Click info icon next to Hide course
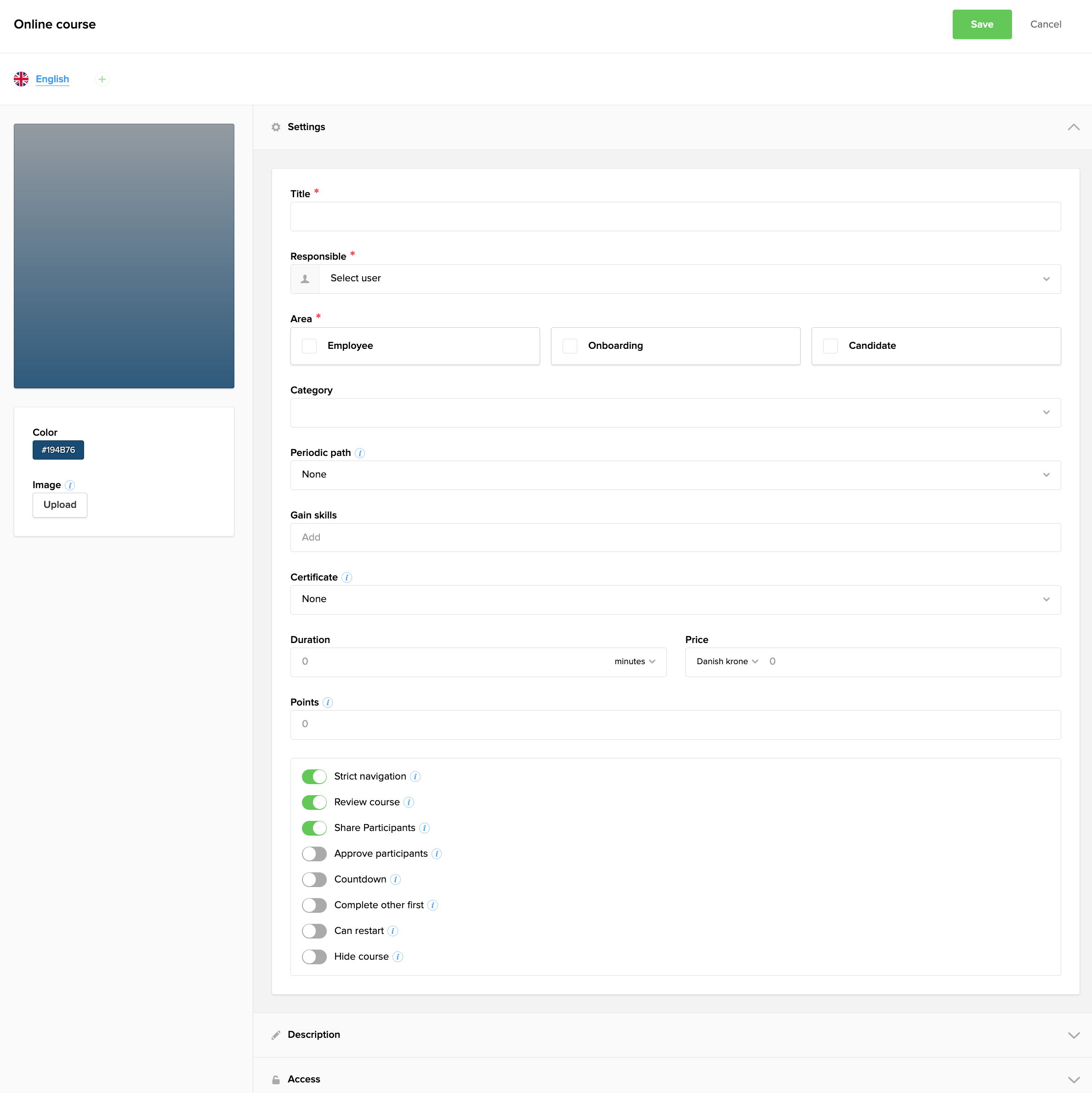 pos(398,956)
